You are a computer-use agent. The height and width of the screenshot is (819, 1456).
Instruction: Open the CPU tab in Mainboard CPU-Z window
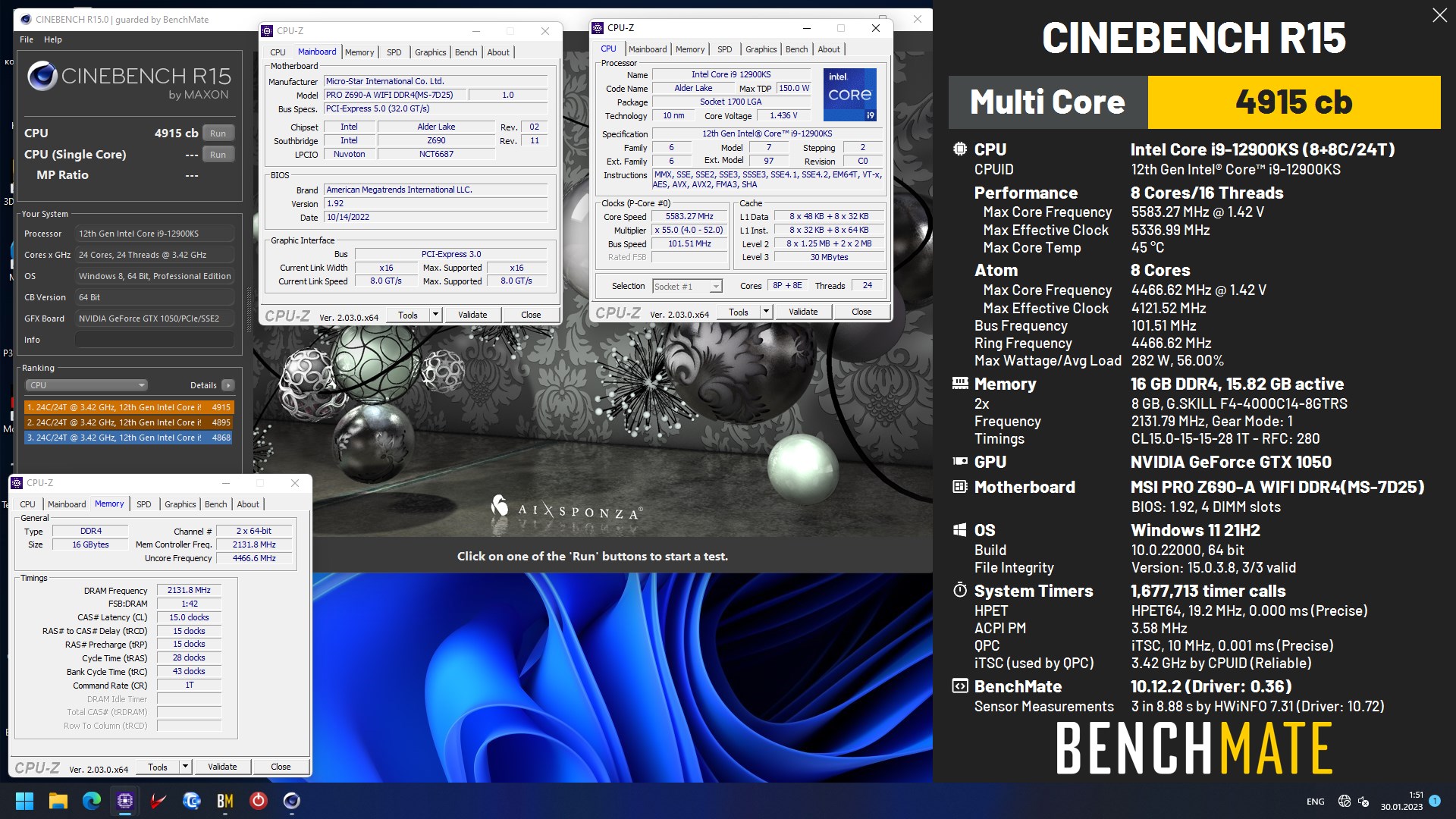pyautogui.click(x=278, y=52)
